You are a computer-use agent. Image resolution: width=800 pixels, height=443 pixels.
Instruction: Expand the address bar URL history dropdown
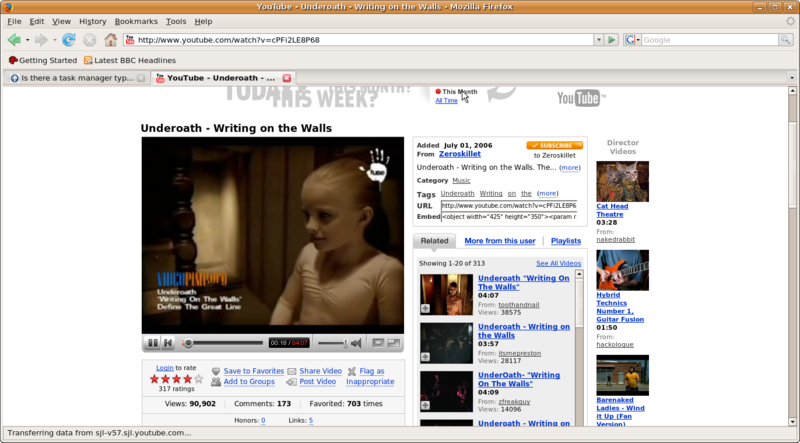[x=598, y=40]
